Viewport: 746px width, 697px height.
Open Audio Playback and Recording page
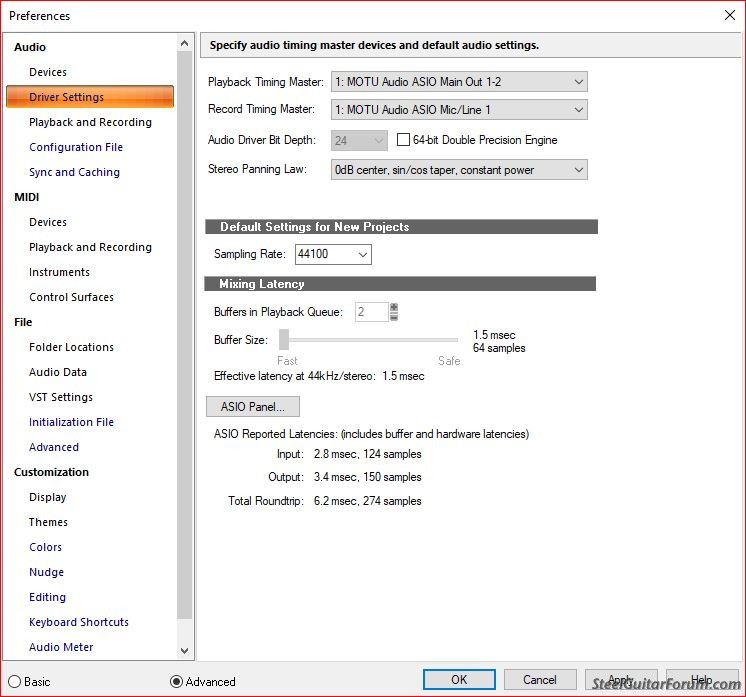tap(90, 122)
